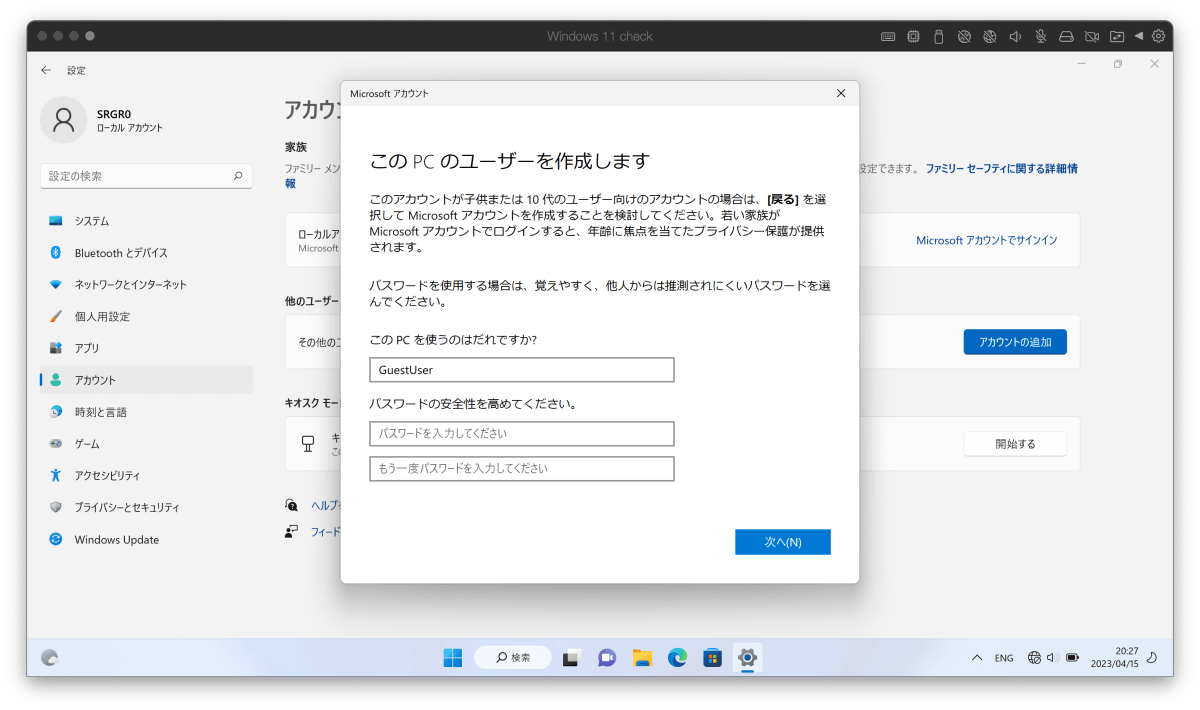1200x710 pixels.
Task: Open システム in settings sidebar
Action: coord(146,221)
